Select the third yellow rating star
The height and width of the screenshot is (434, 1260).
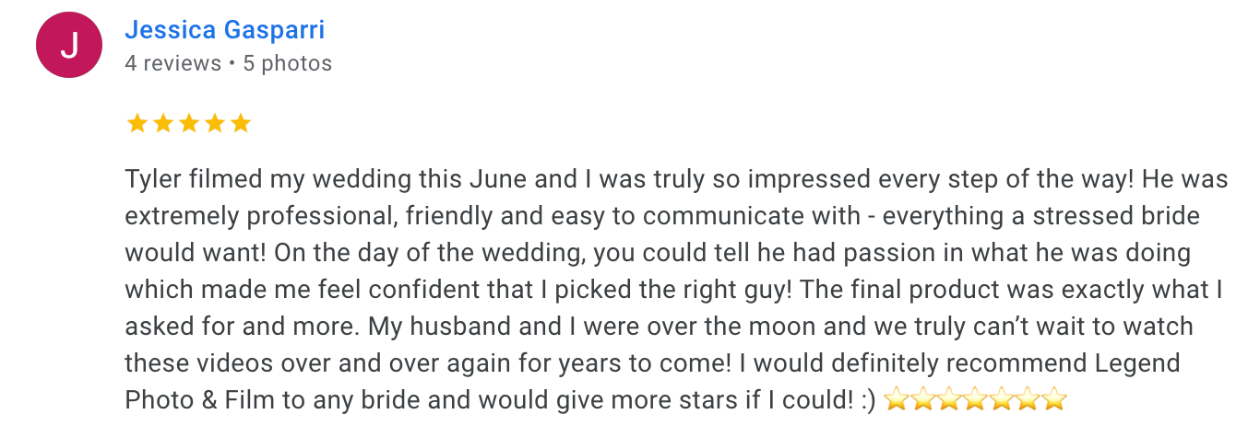pyautogui.click(x=189, y=124)
